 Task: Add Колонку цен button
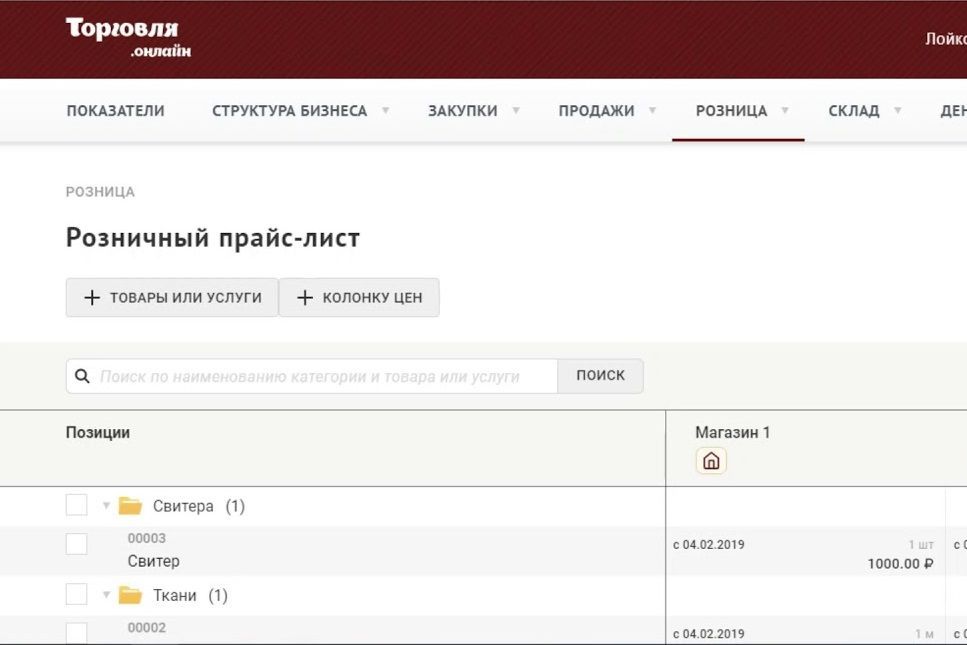(x=360, y=298)
